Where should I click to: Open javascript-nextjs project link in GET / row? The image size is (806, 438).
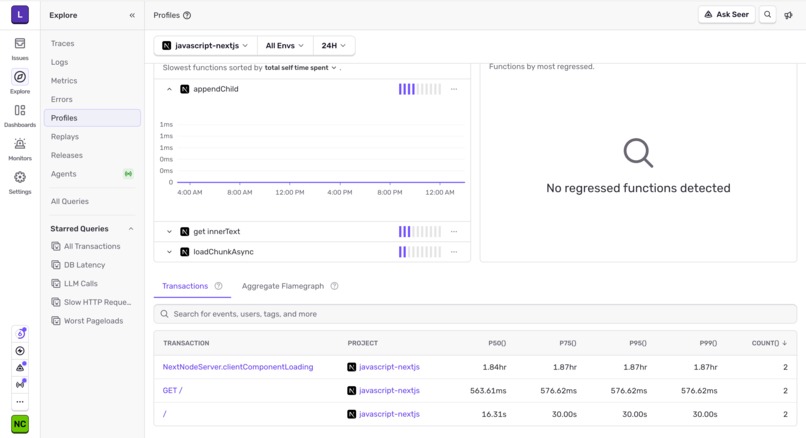point(389,391)
